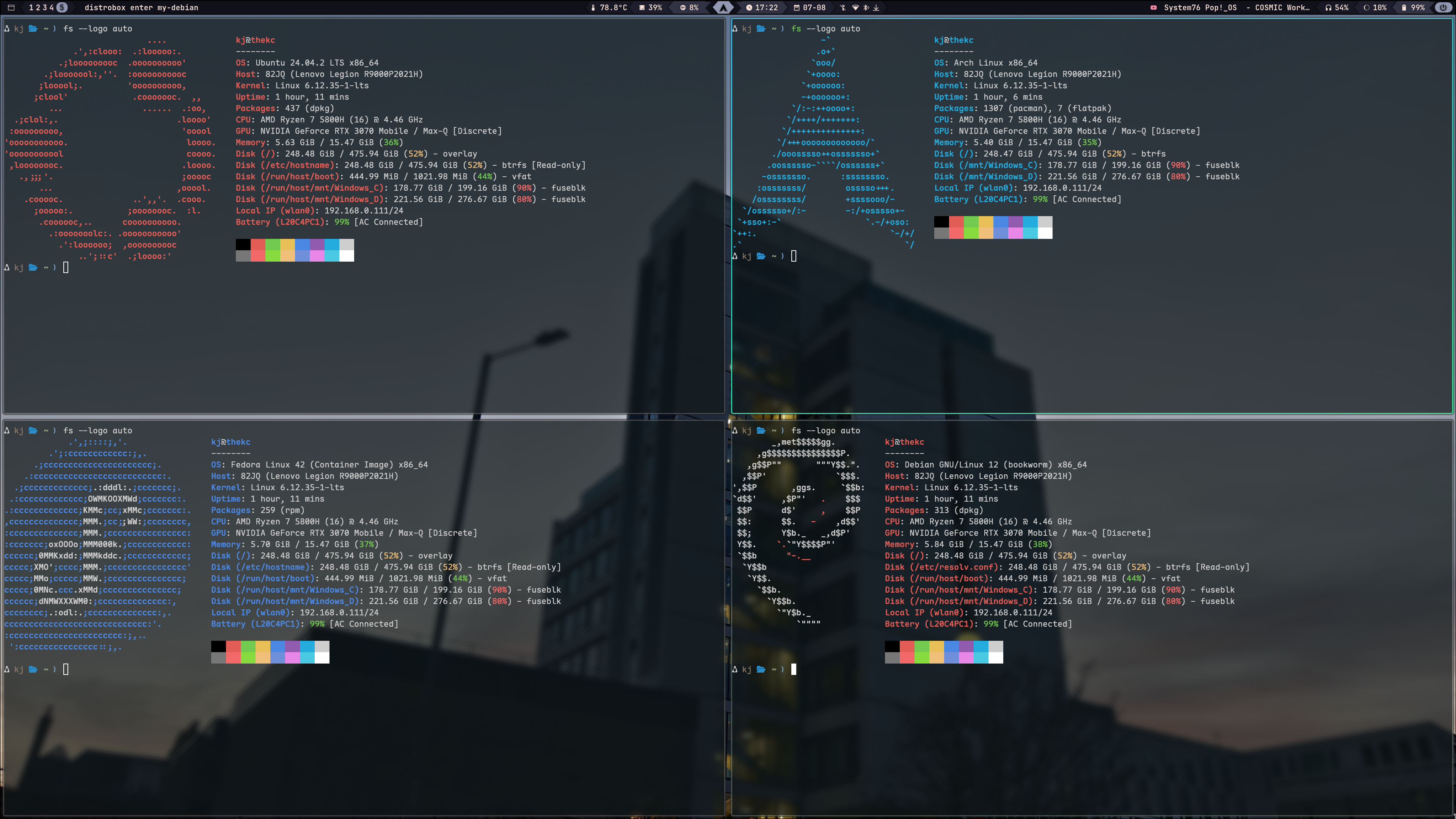Click the media title 'System76 Pop!_OS - COSMIC Work…'
This screenshot has height=819, width=1456.
[x=1236, y=7]
